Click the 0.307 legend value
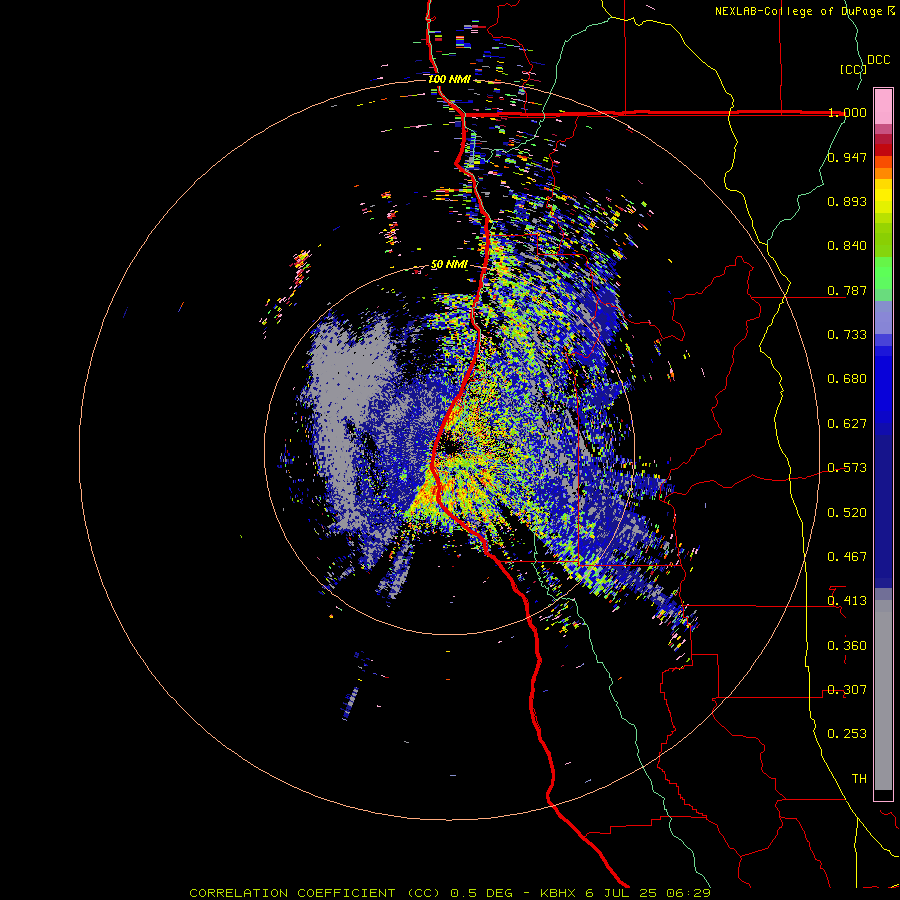 [x=847, y=690]
